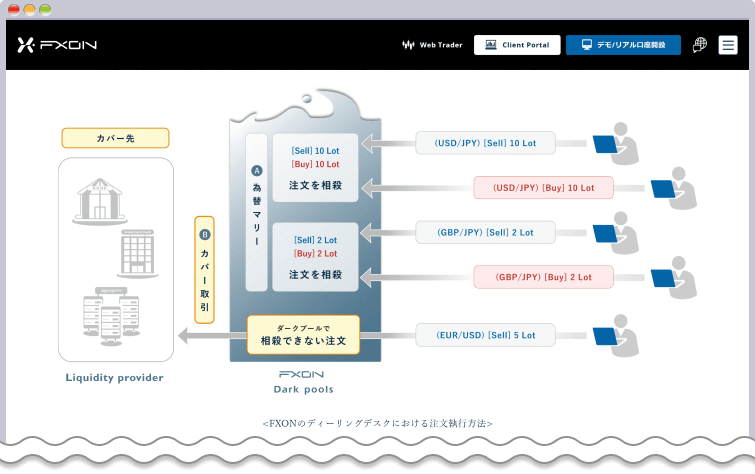Click trader icon beside GBP/JPY Sell order
The width and height of the screenshot is (755, 474).
point(616,233)
